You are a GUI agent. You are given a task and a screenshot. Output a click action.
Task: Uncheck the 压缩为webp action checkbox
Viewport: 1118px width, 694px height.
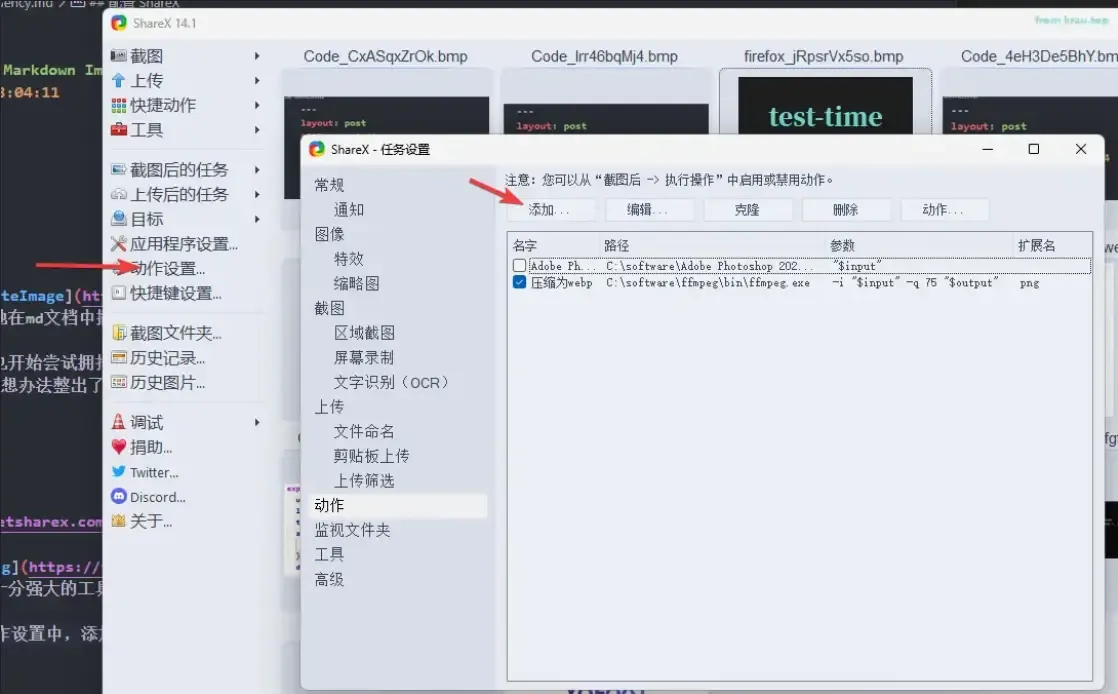tap(519, 283)
